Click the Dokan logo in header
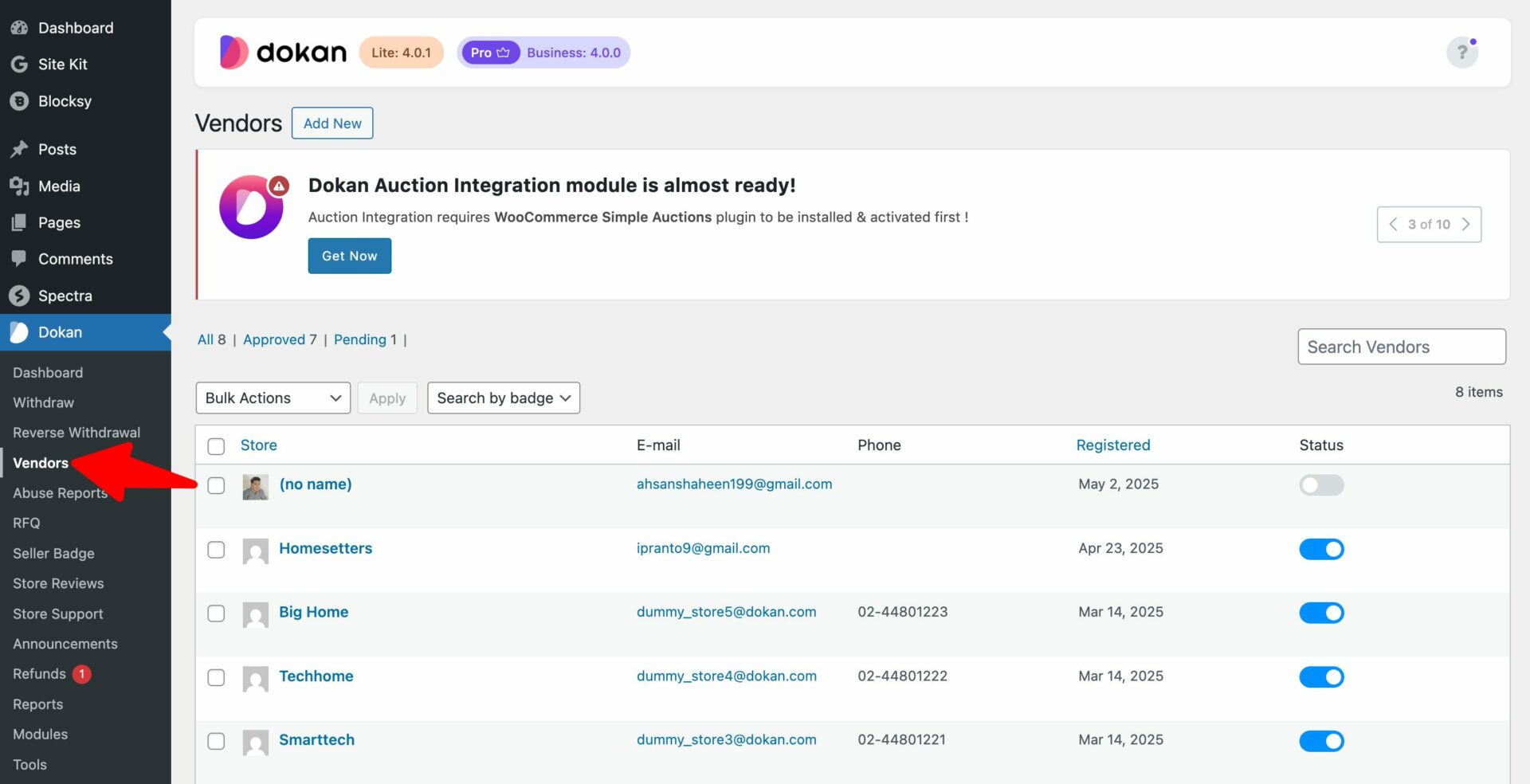Image resolution: width=1530 pixels, height=784 pixels. click(x=283, y=53)
